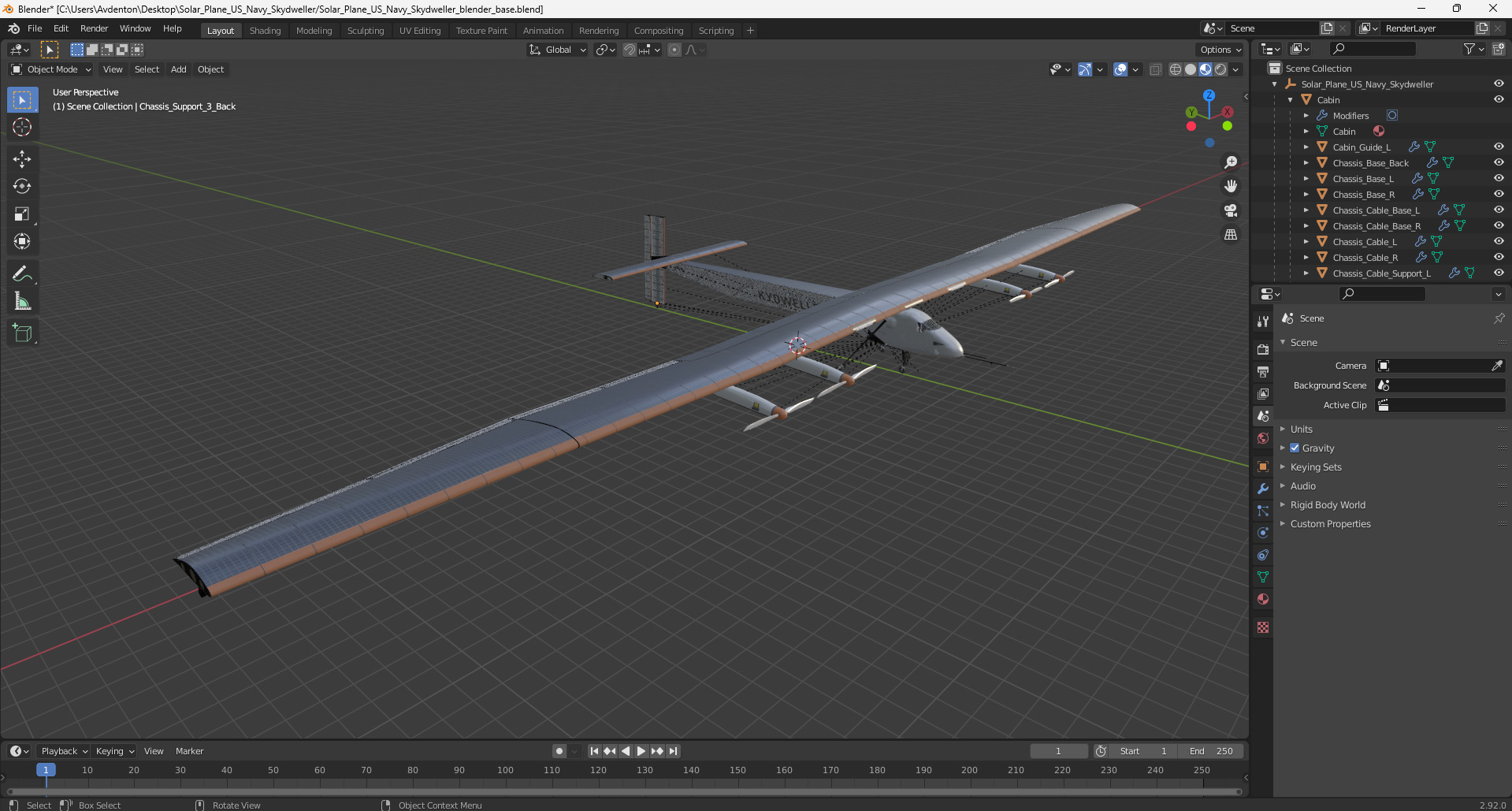
Task: Open the Add menu in viewport
Action: coord(179,69)
